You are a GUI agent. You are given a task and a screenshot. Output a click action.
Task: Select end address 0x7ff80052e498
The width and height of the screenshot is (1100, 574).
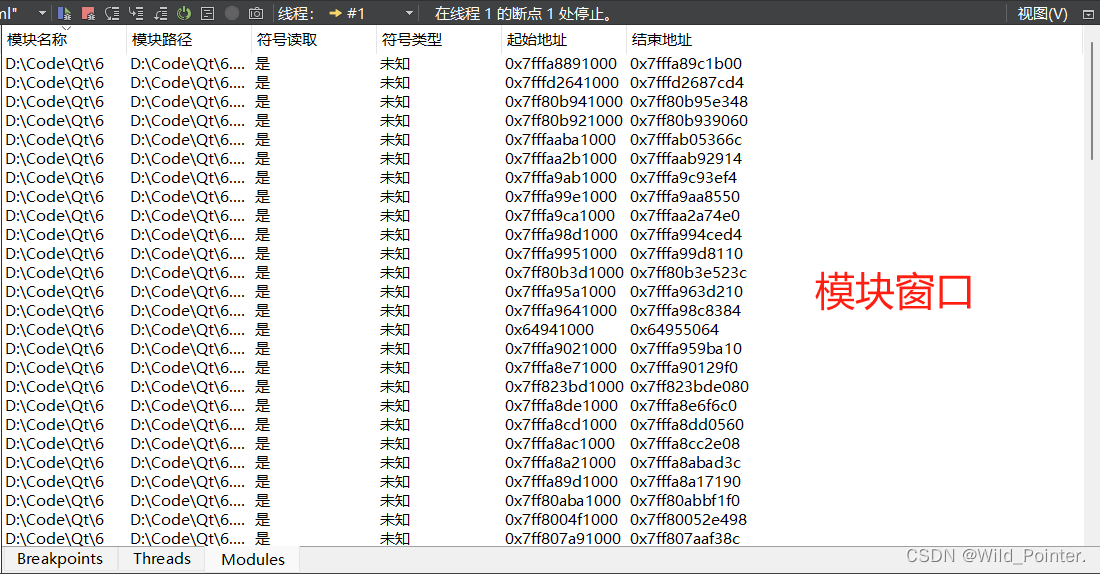tap(688, 519)
